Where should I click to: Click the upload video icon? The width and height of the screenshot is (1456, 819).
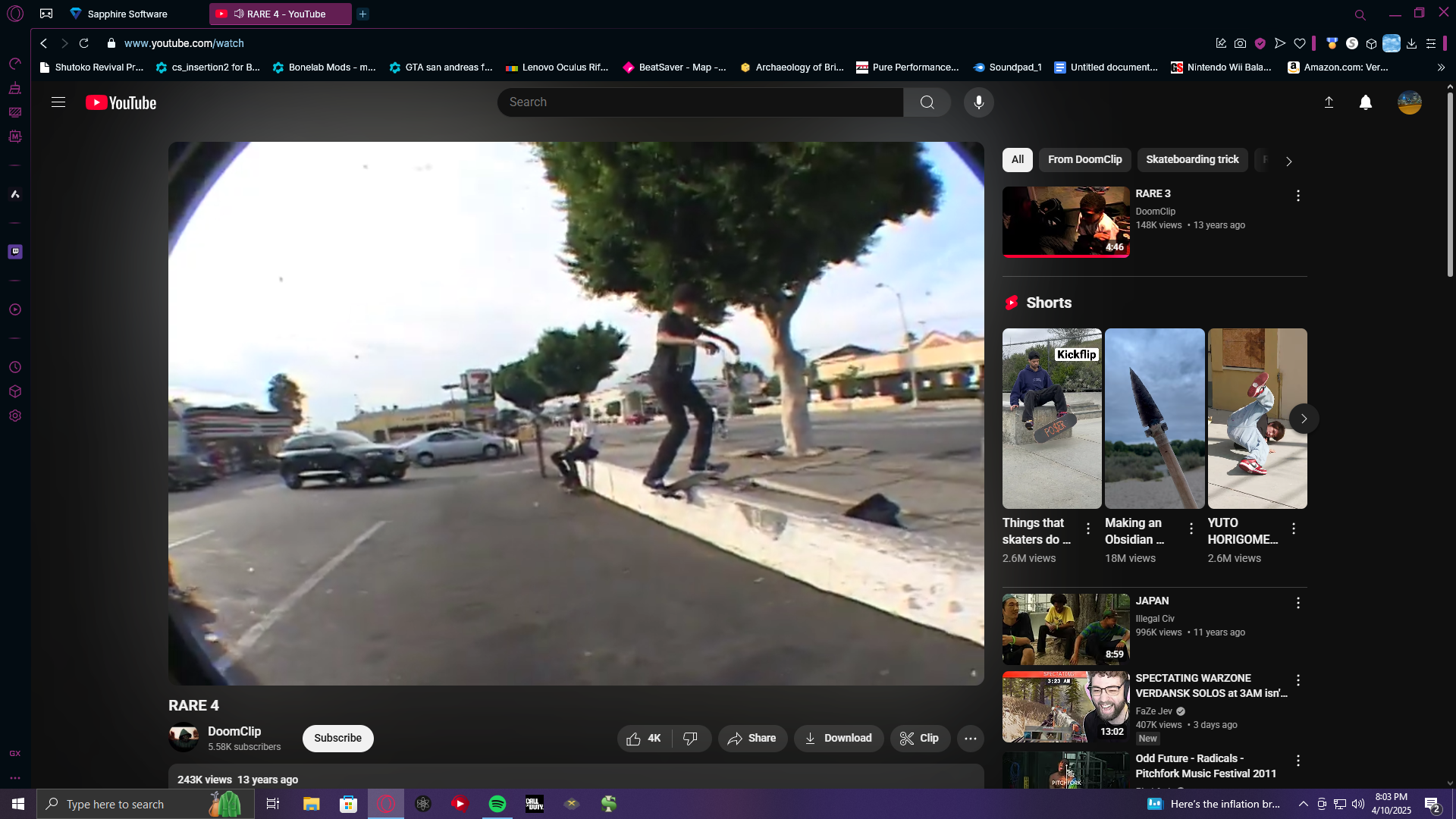[1329, 102]
